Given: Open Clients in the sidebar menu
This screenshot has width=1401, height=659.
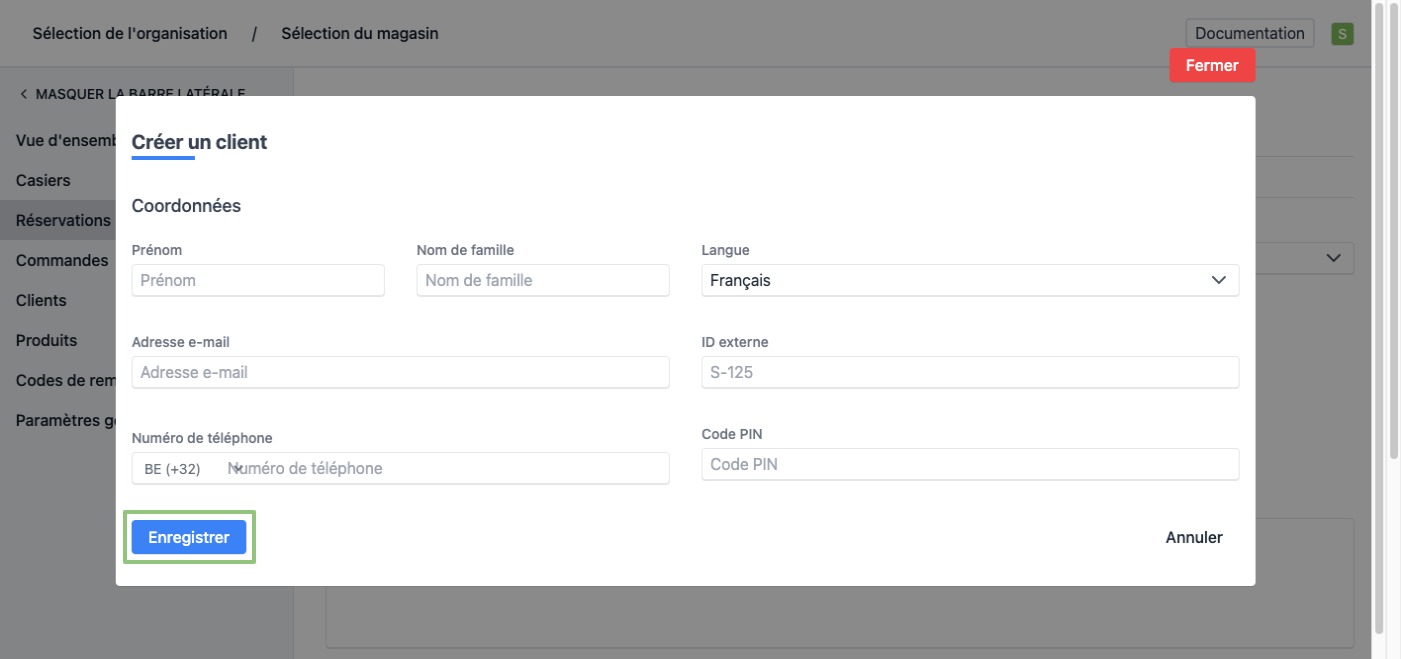Looking at the screenshot, I should pyautogui.click(x=41, y=300).
